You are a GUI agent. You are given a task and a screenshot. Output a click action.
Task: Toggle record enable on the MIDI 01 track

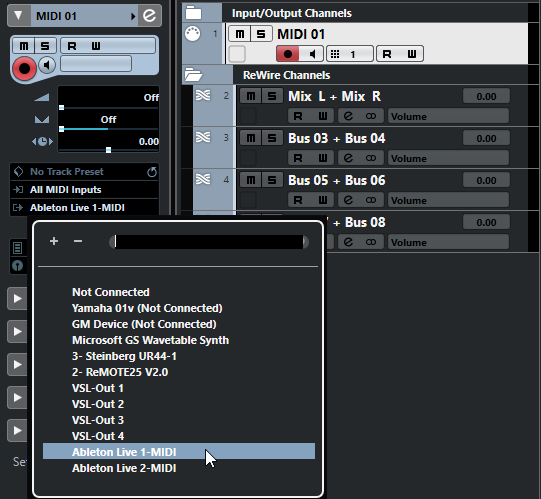288,54
